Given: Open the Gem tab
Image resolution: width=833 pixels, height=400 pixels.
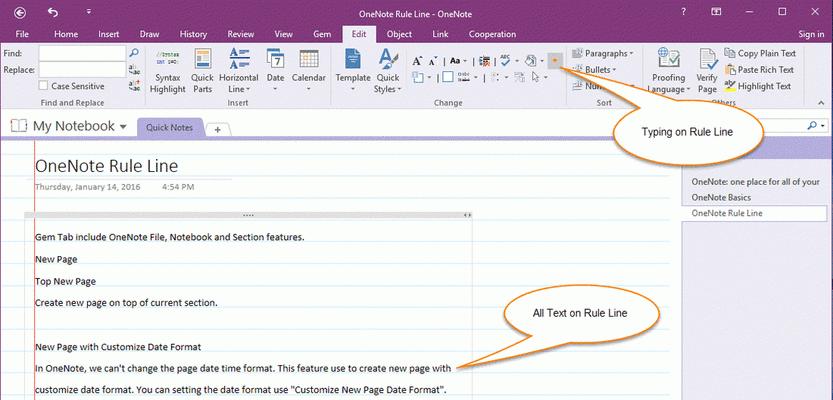Looking at the screenshot, I should pyautogui.click(x=322, y=34).
